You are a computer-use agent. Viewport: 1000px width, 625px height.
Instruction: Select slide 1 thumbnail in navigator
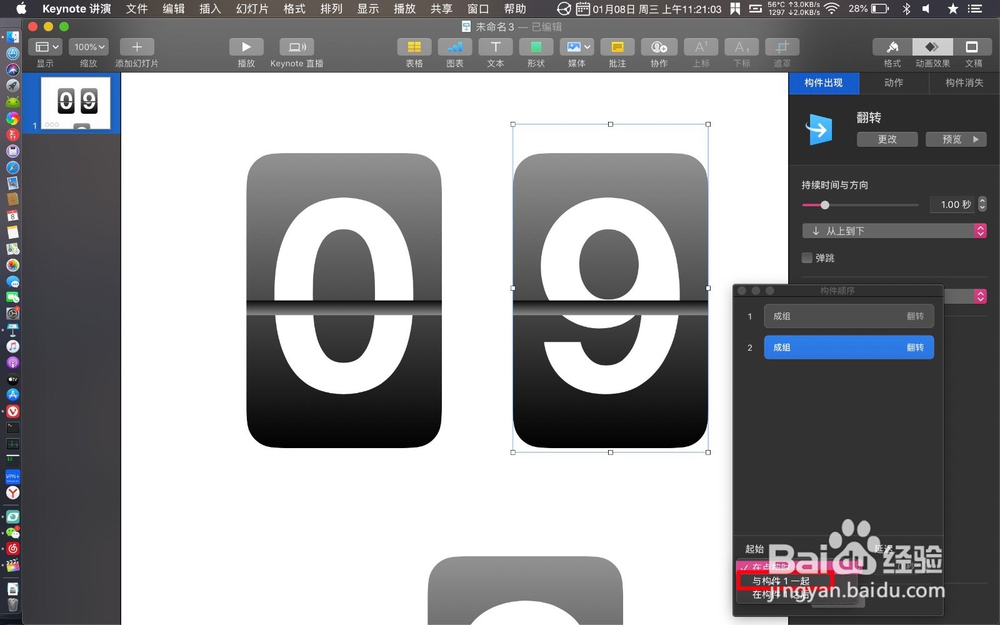tap(75, 103)
